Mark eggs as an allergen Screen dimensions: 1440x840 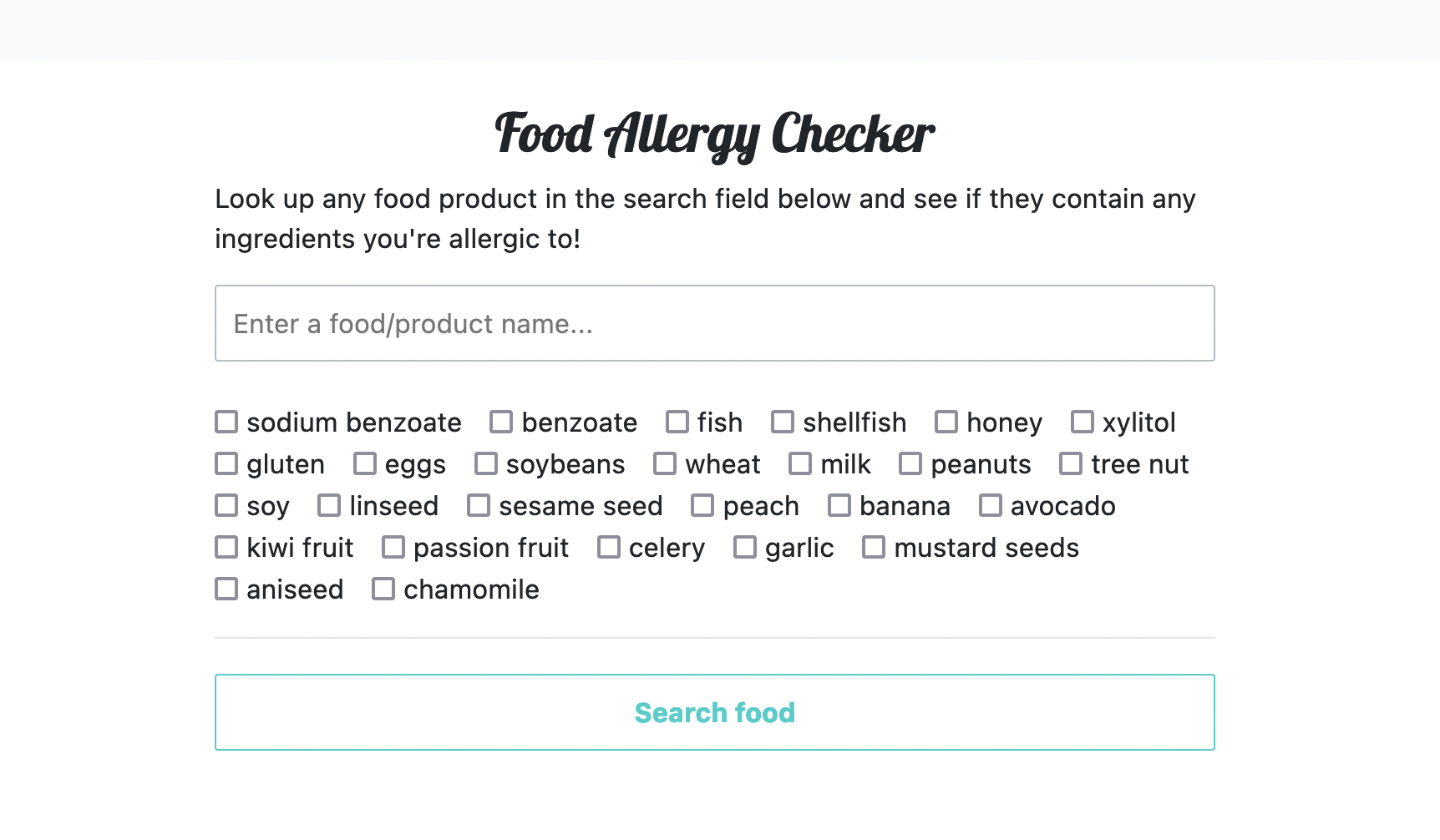[x=365, y=463]
